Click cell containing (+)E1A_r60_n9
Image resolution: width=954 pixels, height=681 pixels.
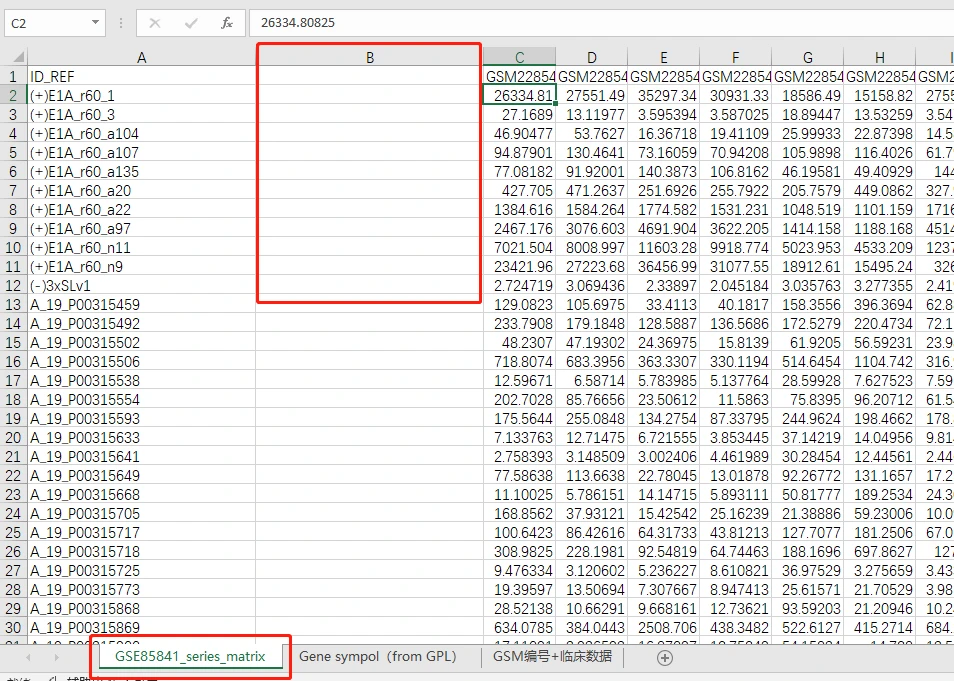coord(141,267)
